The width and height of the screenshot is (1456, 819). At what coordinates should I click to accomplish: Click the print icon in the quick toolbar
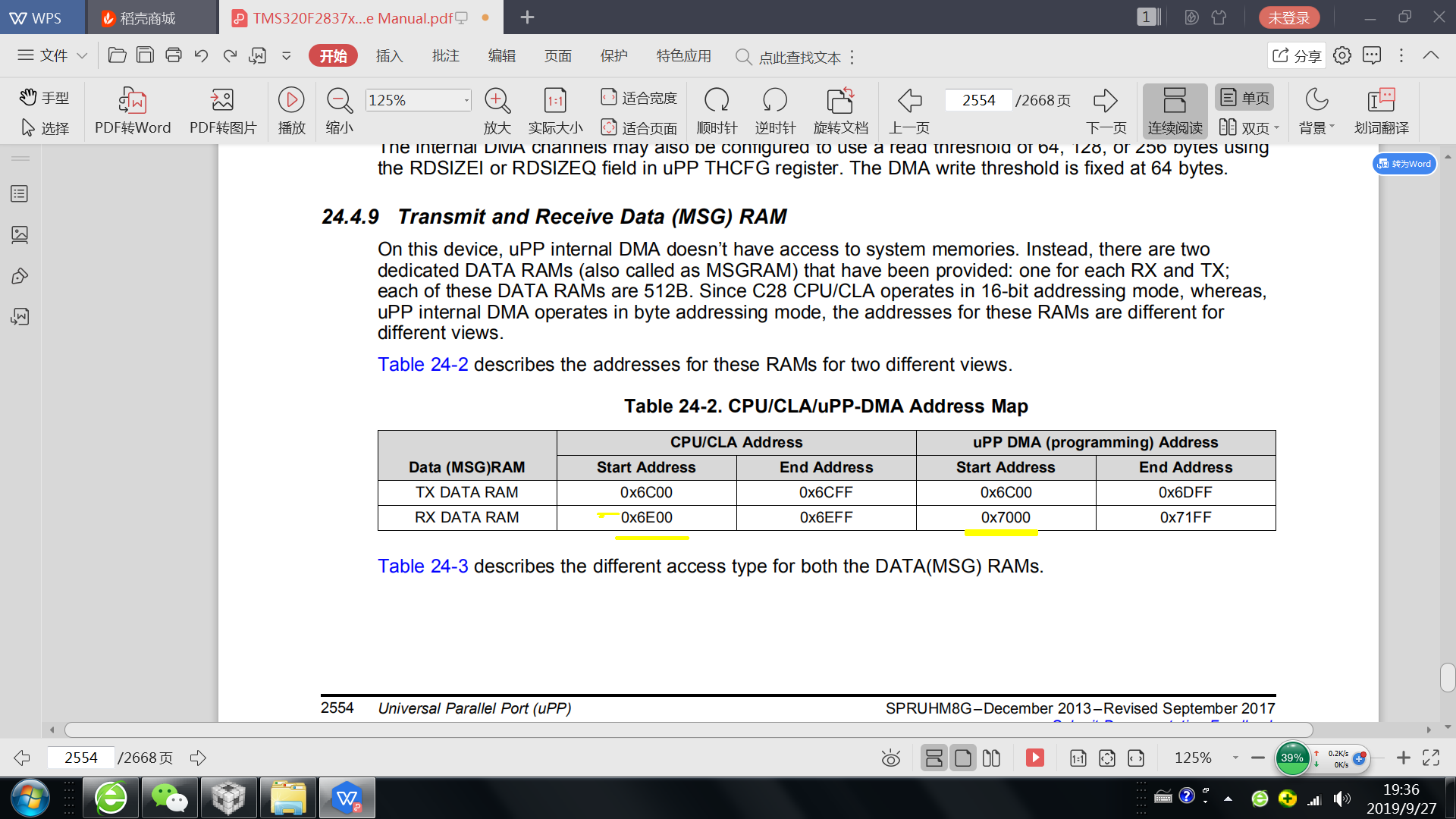tap(174, 55)
